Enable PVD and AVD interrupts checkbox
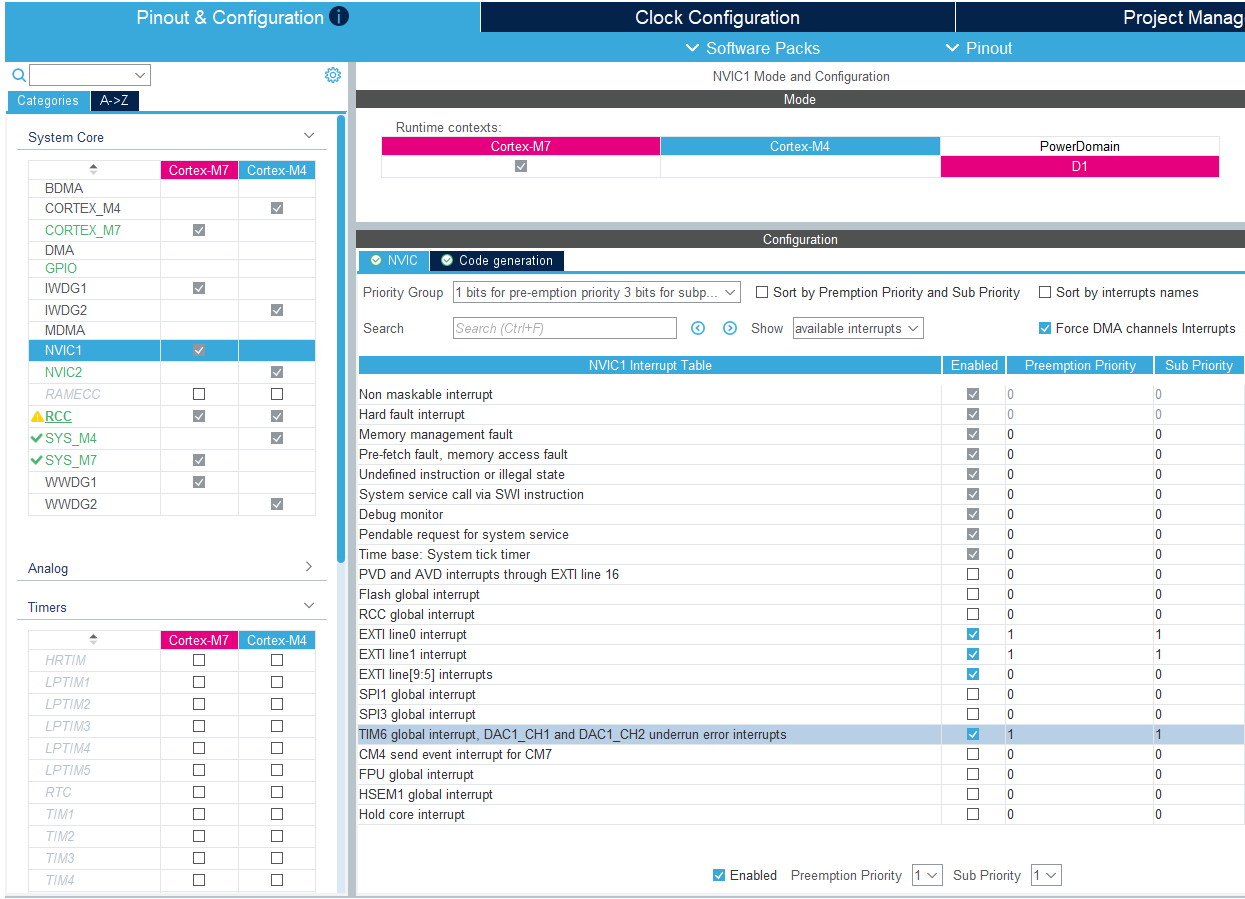This screenshot has width=1245, height=899. pos(973,574)
